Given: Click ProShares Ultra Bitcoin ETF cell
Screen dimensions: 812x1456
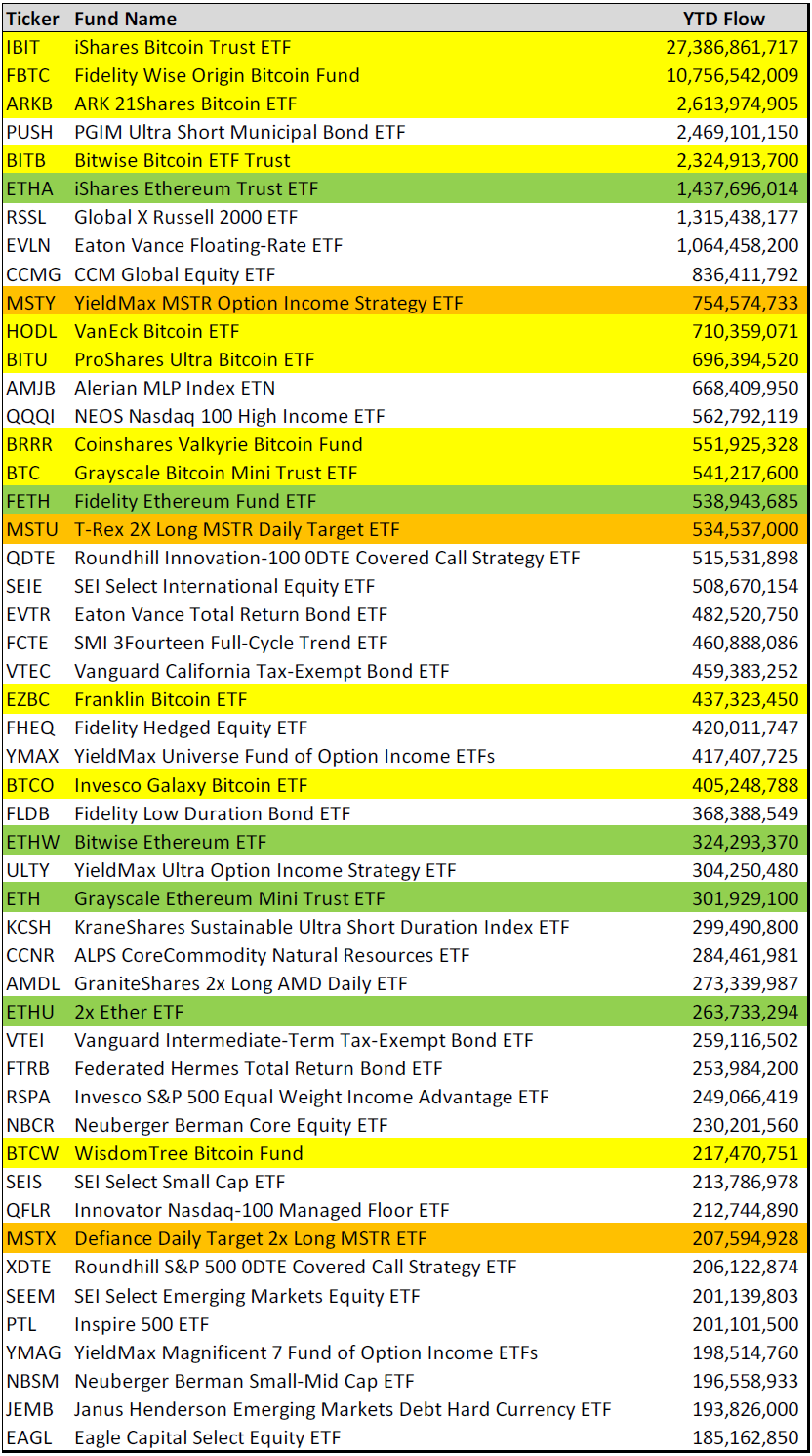Looking at the screenshot, I should (194, 359).
